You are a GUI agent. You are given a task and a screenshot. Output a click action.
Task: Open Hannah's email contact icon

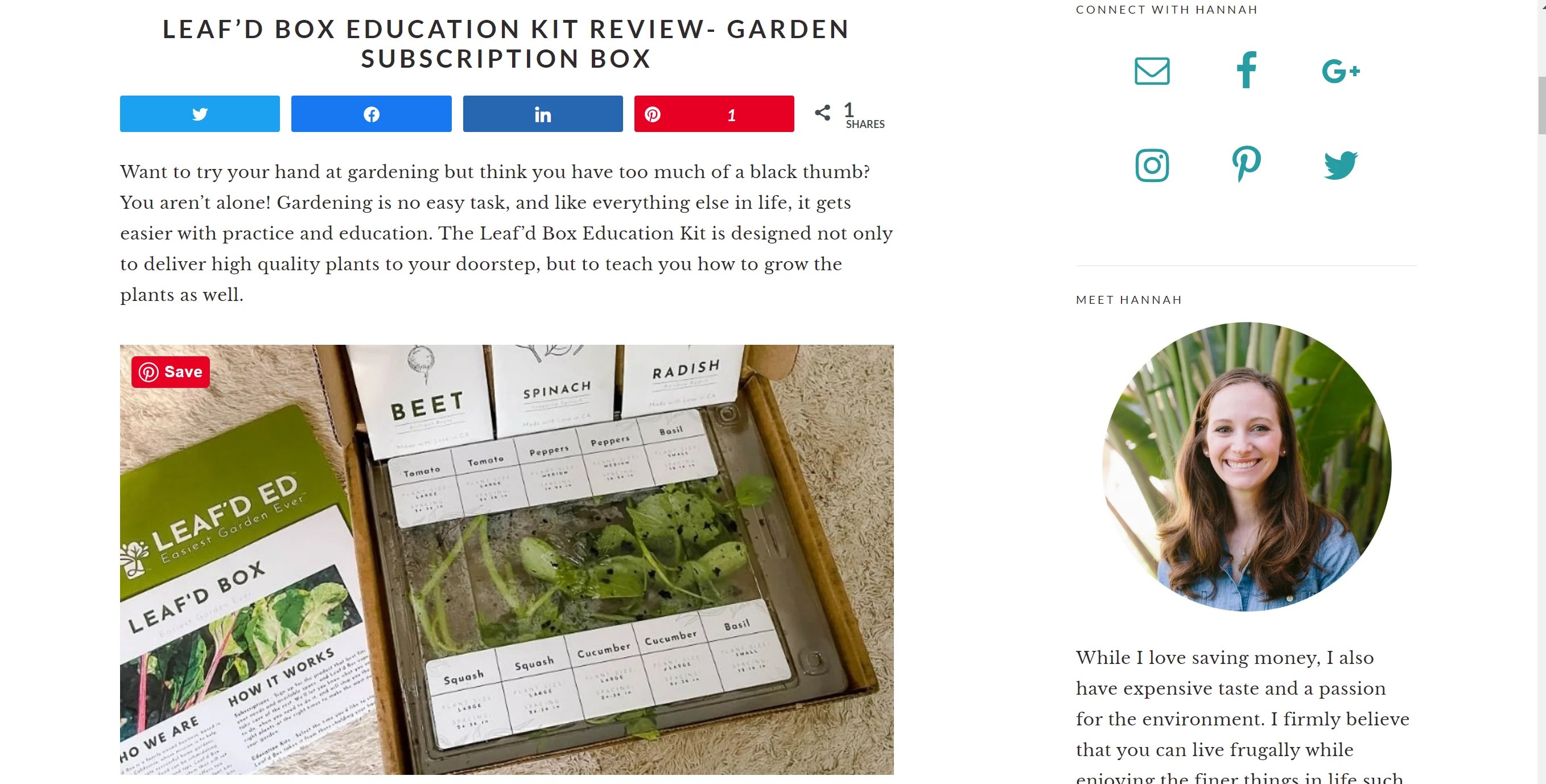(1152, 71)
